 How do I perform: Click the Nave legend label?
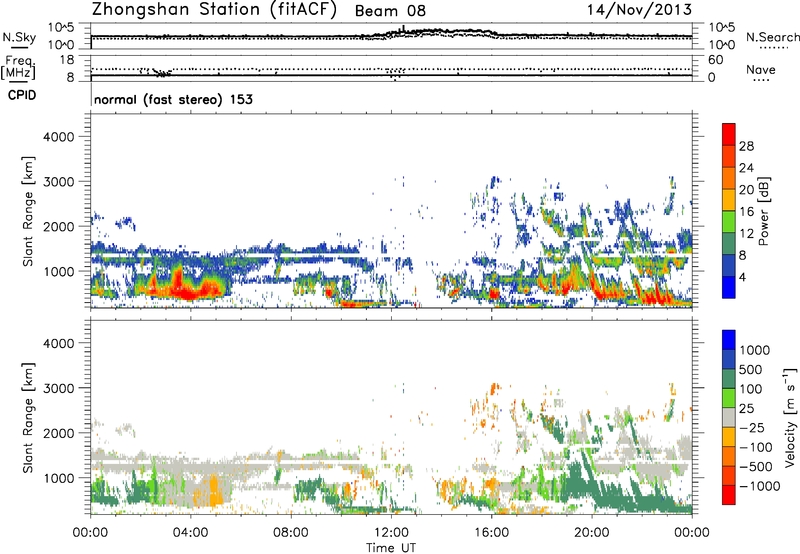(x=761, y=69)
